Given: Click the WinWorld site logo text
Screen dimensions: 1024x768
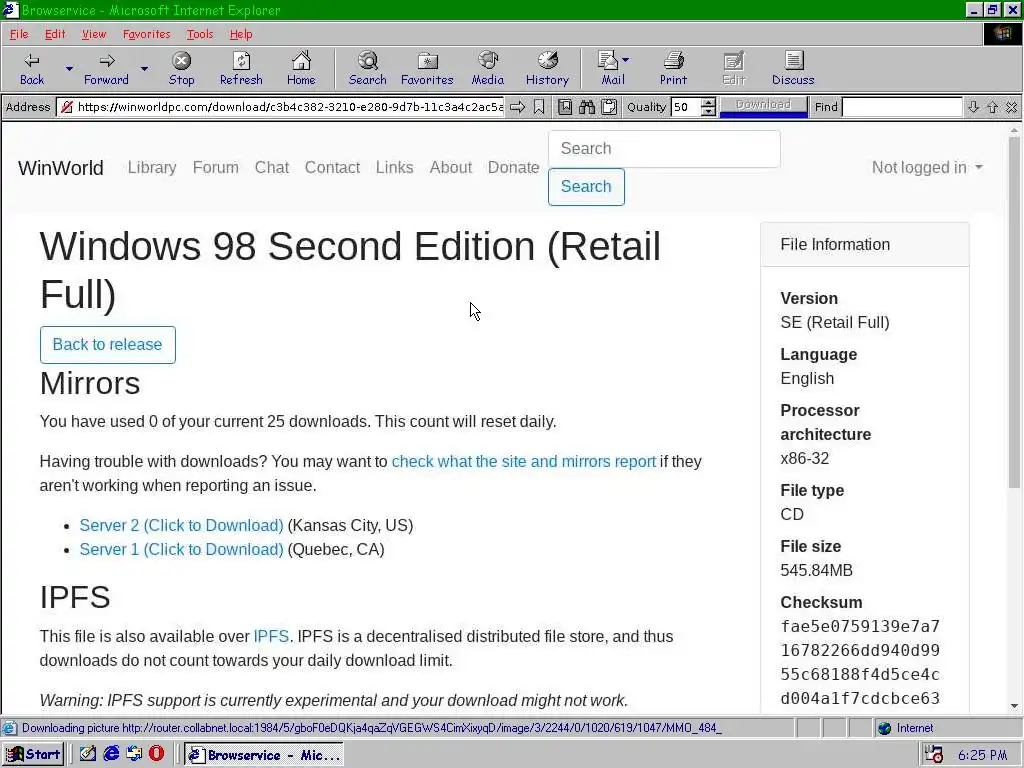Looking at the screenshot, I should point(61,168).
